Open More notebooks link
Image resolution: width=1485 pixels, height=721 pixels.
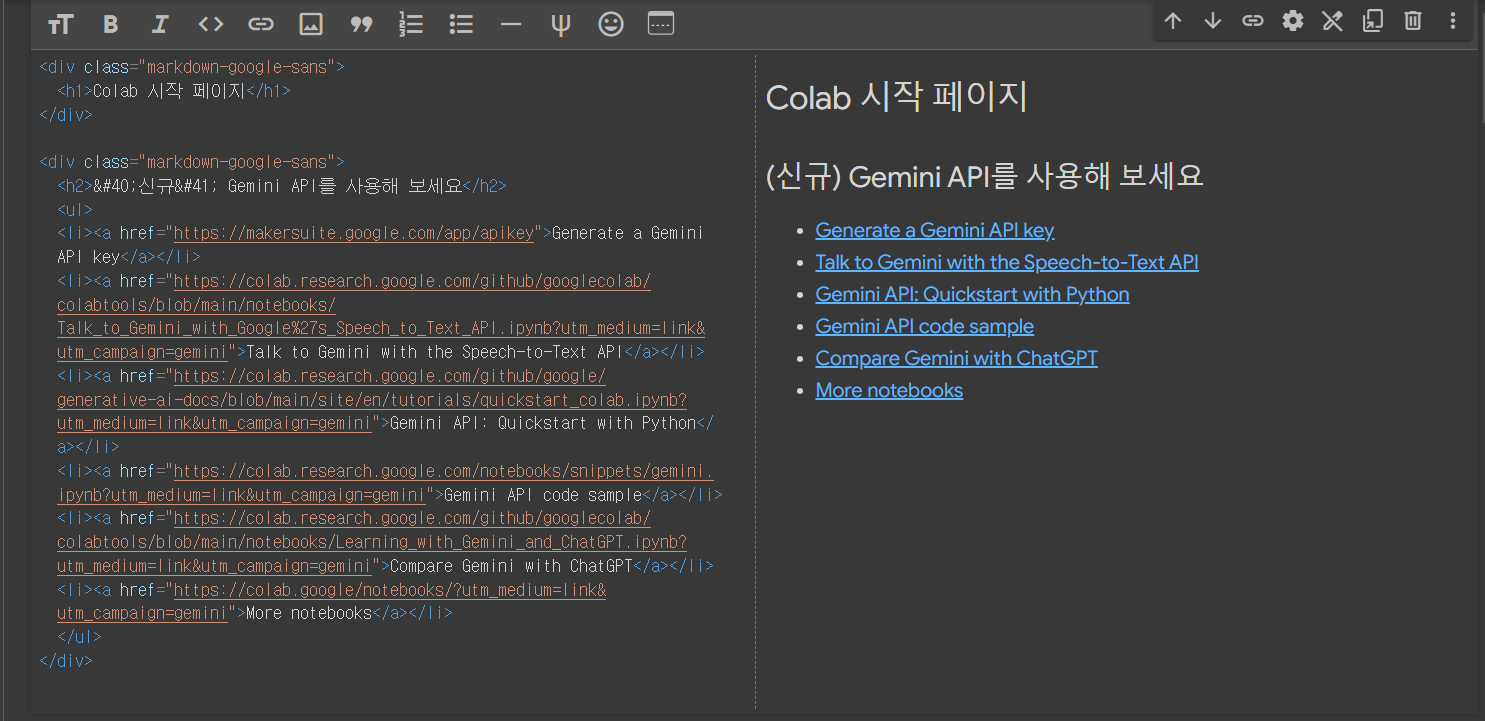(889, 390)
